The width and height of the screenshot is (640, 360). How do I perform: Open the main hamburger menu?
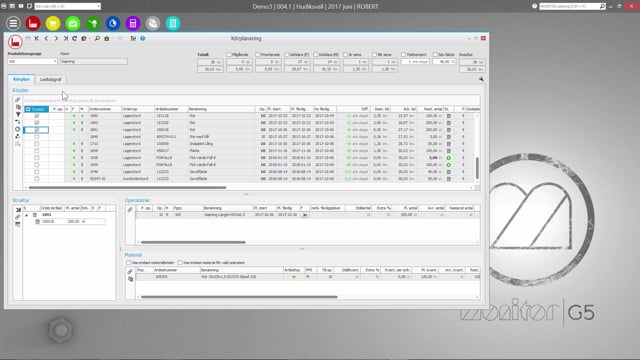point(13,23)
